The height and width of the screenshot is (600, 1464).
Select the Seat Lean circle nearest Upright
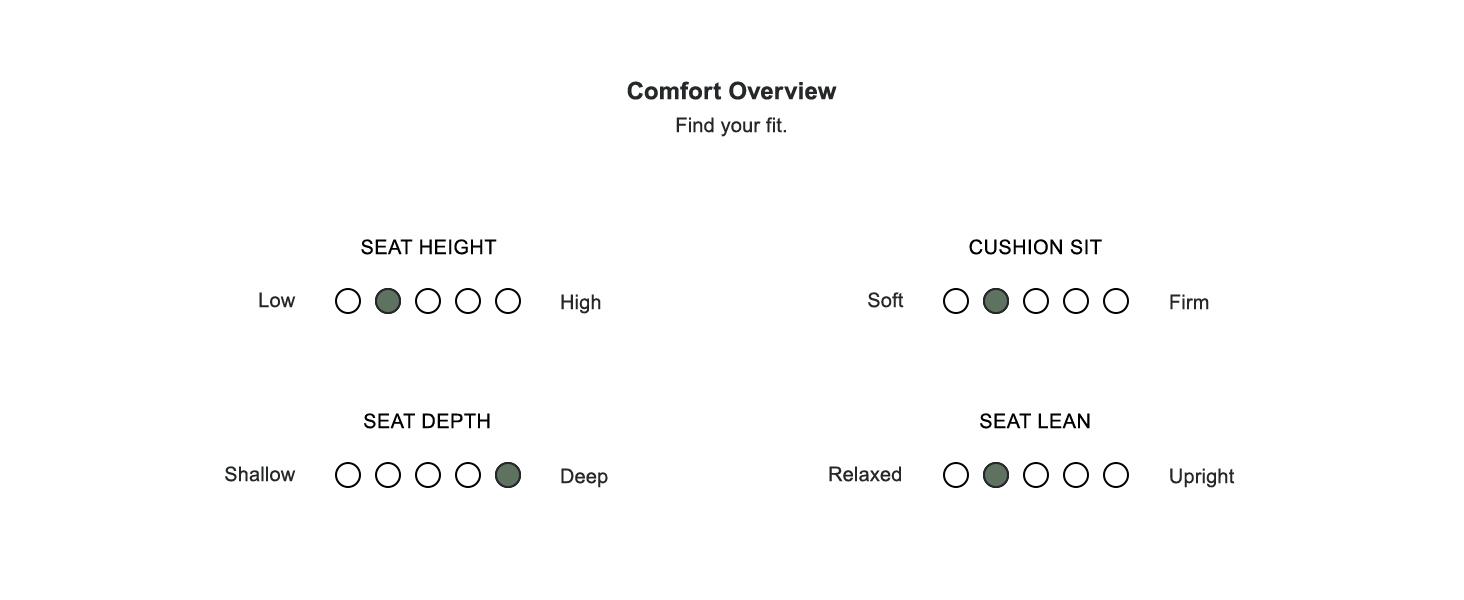point(1116,475)
